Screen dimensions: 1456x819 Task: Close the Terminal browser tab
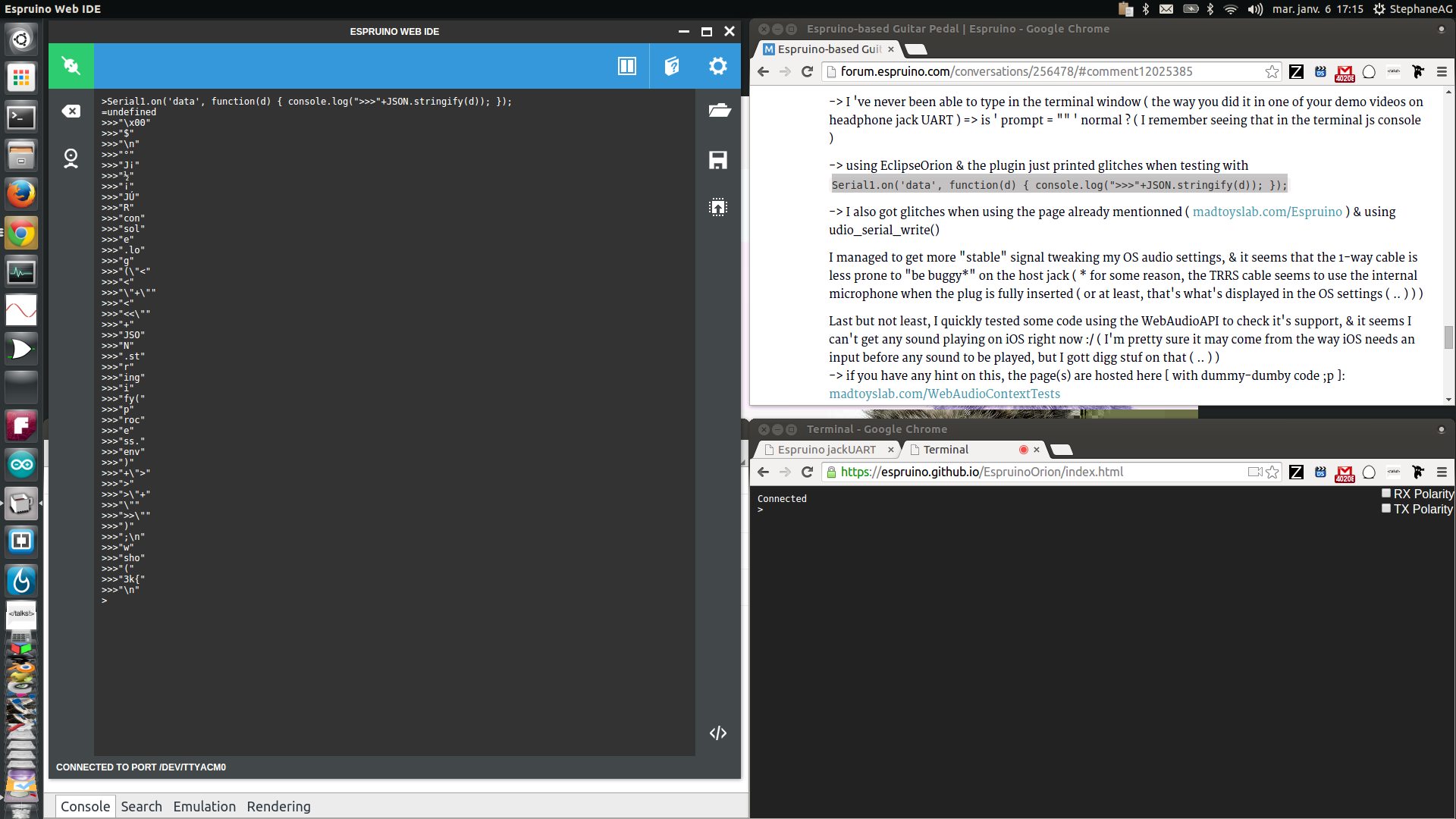coord(1037,450)
